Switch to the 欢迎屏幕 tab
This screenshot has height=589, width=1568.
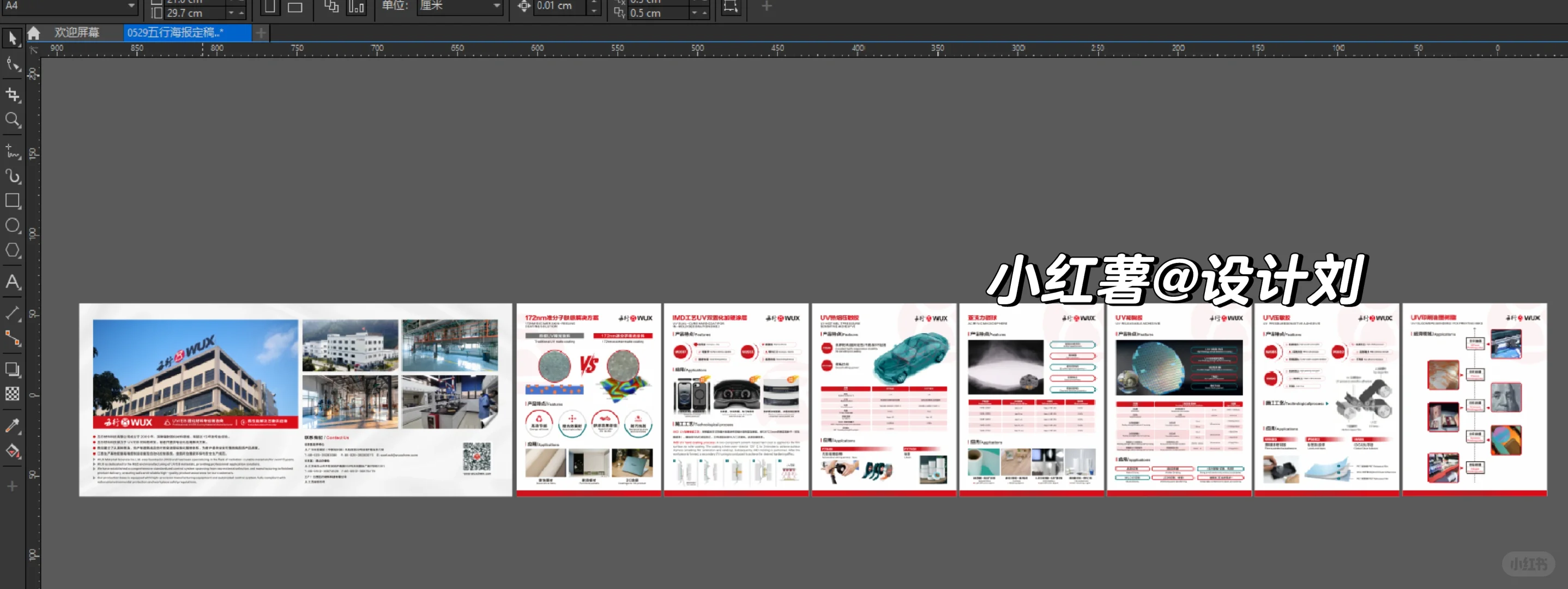[76, 33]
